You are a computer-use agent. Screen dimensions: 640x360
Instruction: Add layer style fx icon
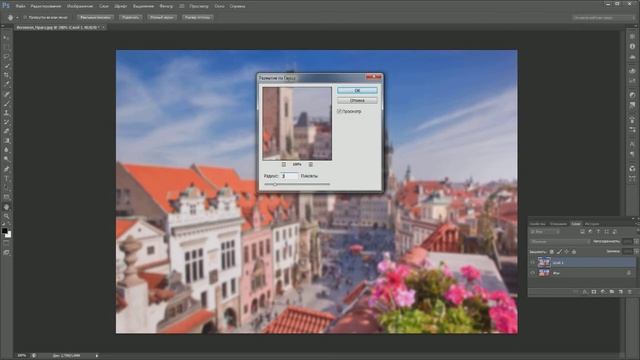click(585, 292)
